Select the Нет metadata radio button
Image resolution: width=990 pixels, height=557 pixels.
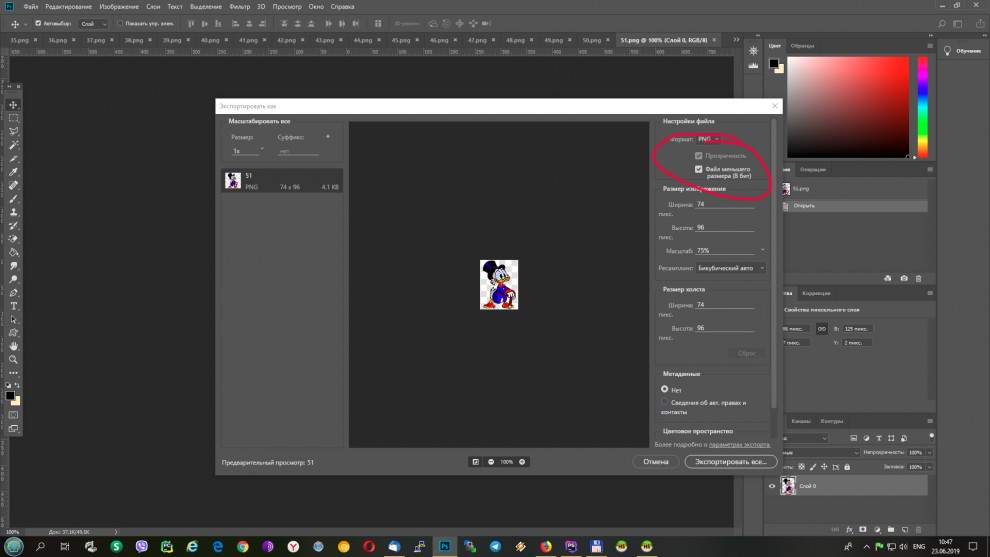pyautogui.click(x=665, y=390)
